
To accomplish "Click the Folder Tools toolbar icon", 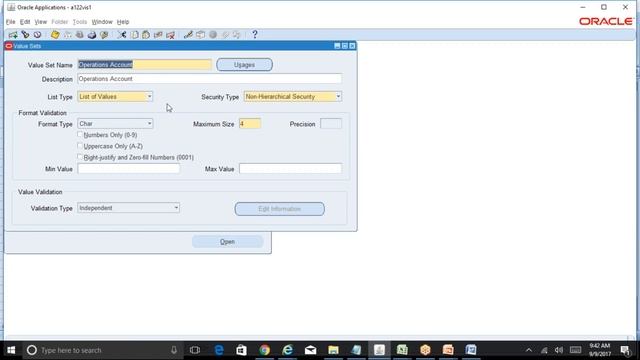I will pos(237,35).
